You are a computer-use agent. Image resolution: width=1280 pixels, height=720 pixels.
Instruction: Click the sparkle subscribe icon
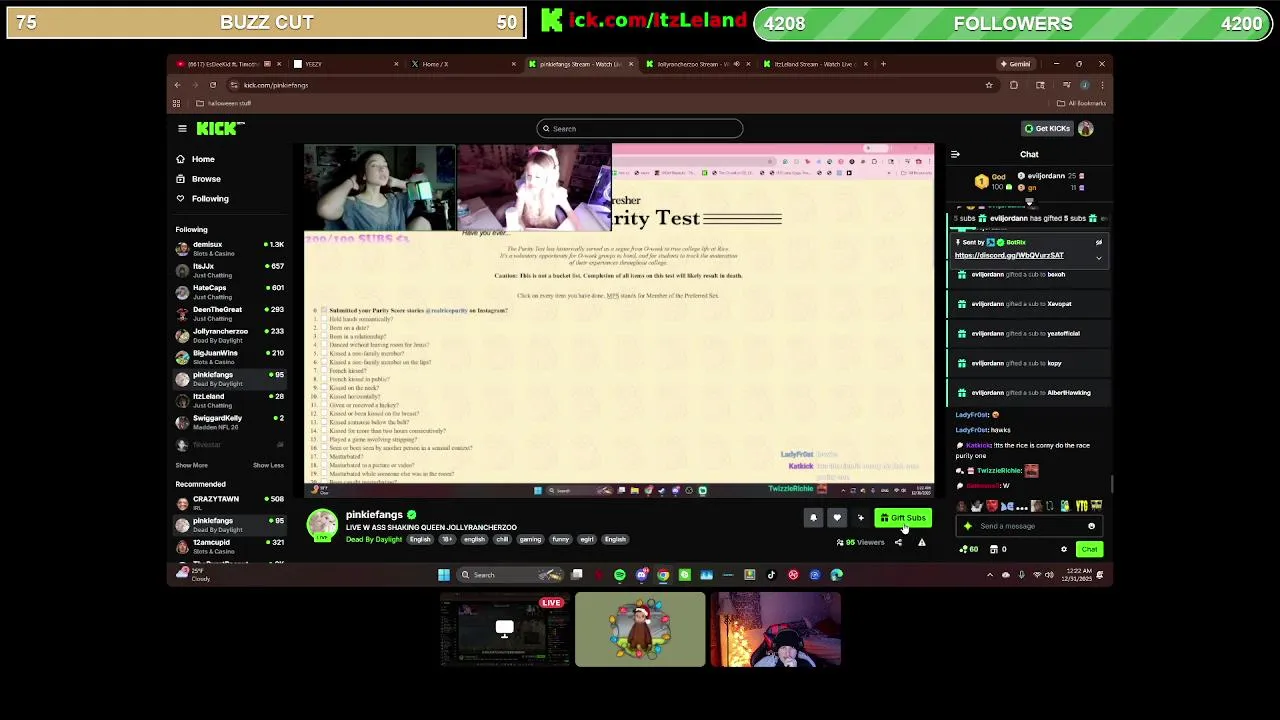coord(860,518)
